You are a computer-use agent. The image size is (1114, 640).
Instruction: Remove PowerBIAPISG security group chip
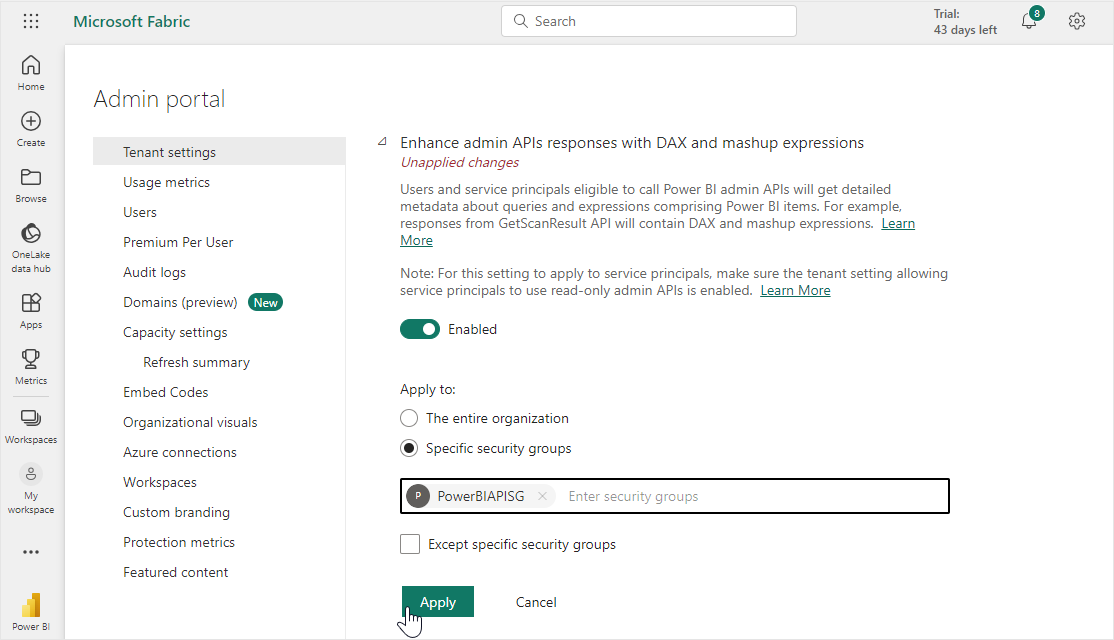pos(542,496)
